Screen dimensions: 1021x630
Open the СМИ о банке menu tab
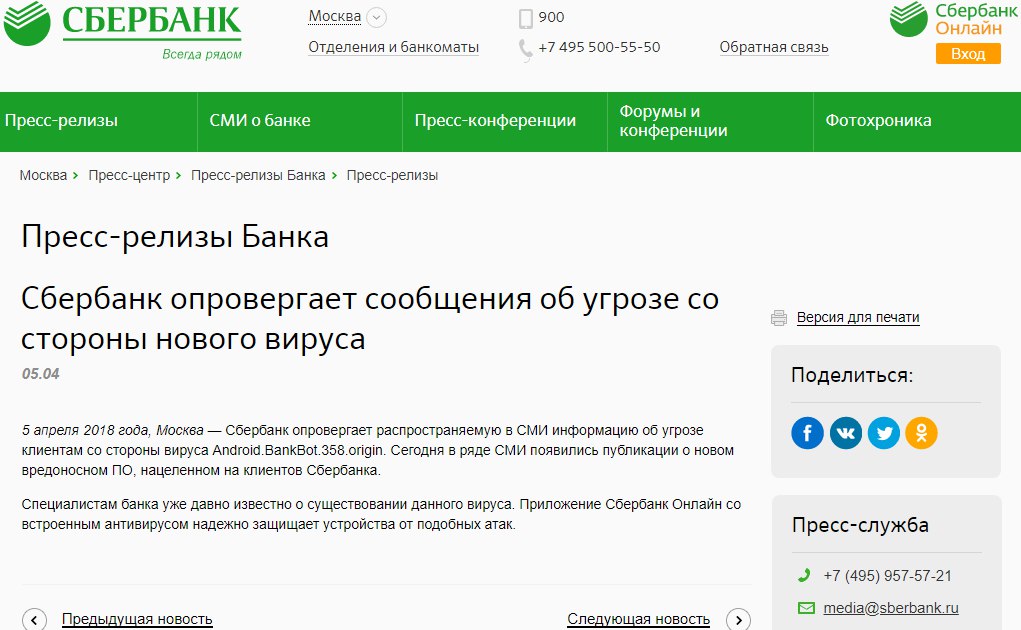[300, 121]
